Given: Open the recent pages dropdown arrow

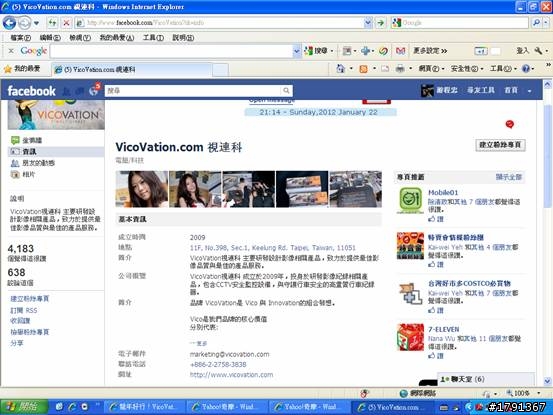Looking at the screenshot, I should [x=36, y=24].
